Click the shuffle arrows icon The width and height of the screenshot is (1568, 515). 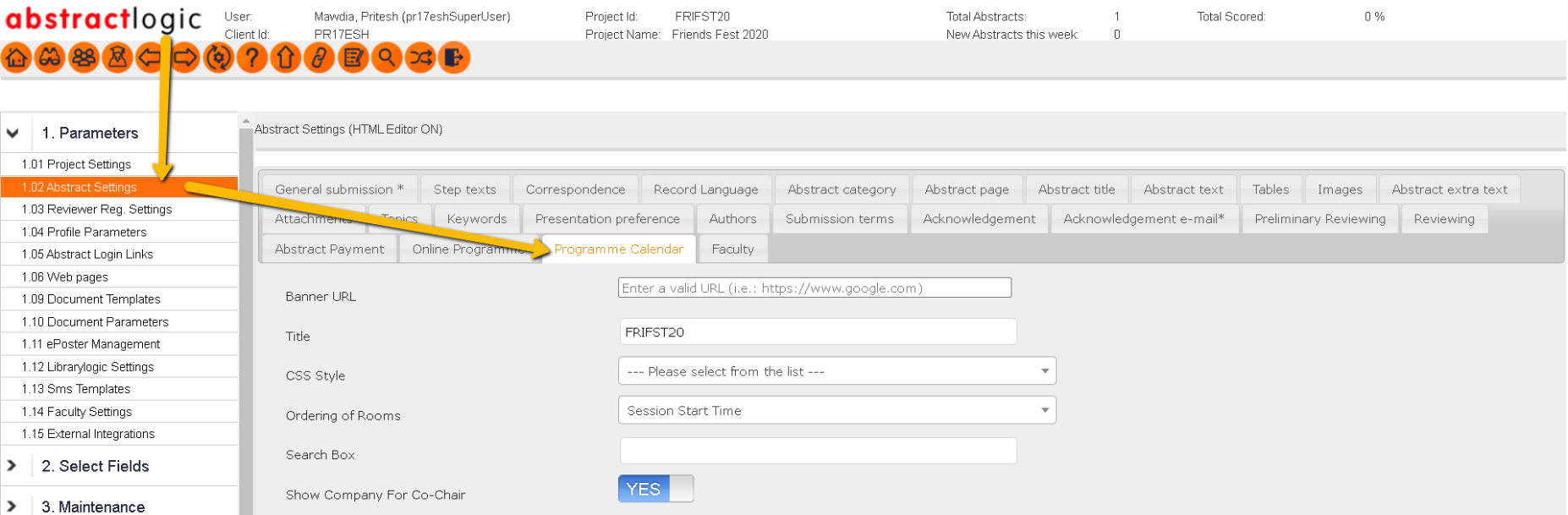pos(420,58)
